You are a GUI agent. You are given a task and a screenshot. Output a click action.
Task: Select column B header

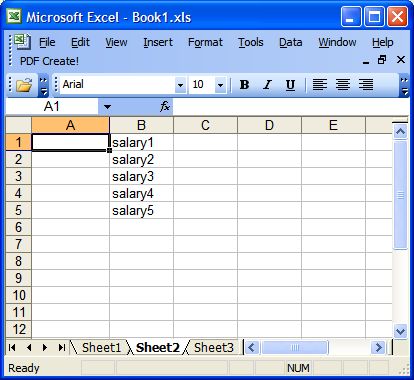[141, 125]
